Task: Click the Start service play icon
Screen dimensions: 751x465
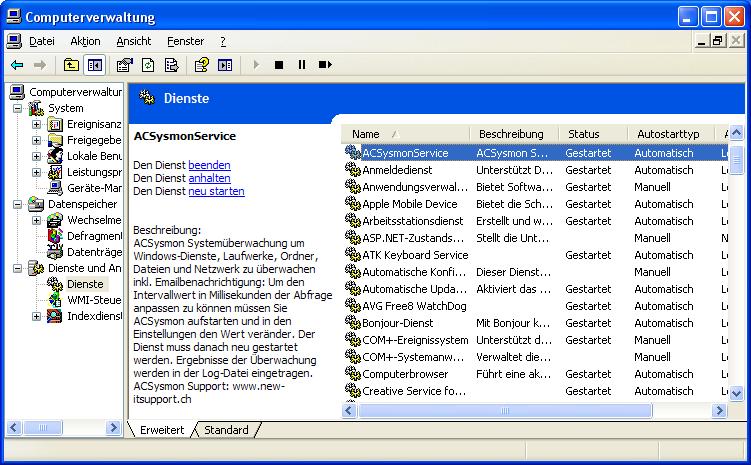Action: [x=256, y=65]
